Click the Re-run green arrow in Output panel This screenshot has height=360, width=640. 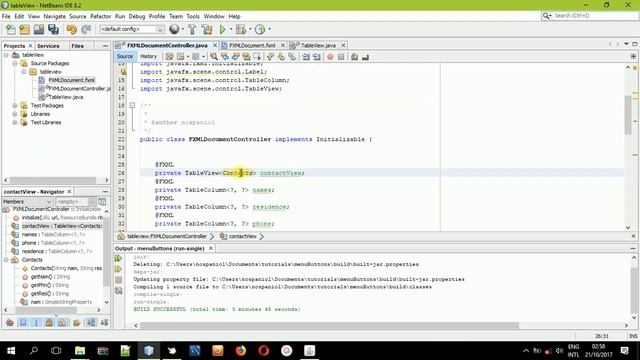click(x=118, y=258)
